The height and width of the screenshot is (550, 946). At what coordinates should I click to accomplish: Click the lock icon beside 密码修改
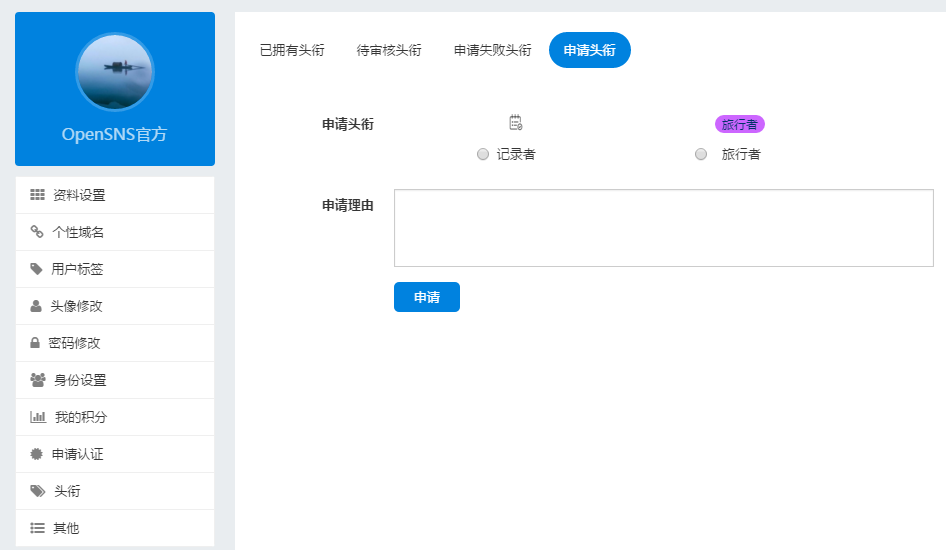(x=35, y=343)
